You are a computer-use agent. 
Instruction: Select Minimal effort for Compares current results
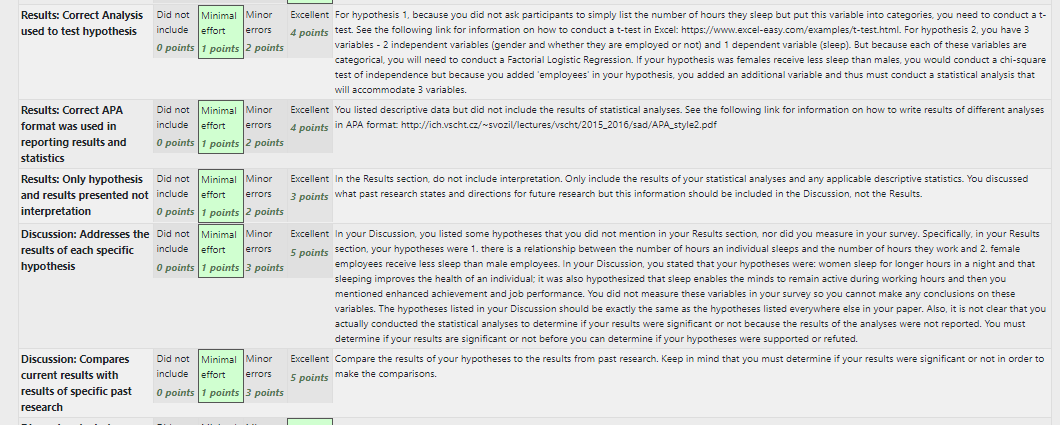click(221, 376)
